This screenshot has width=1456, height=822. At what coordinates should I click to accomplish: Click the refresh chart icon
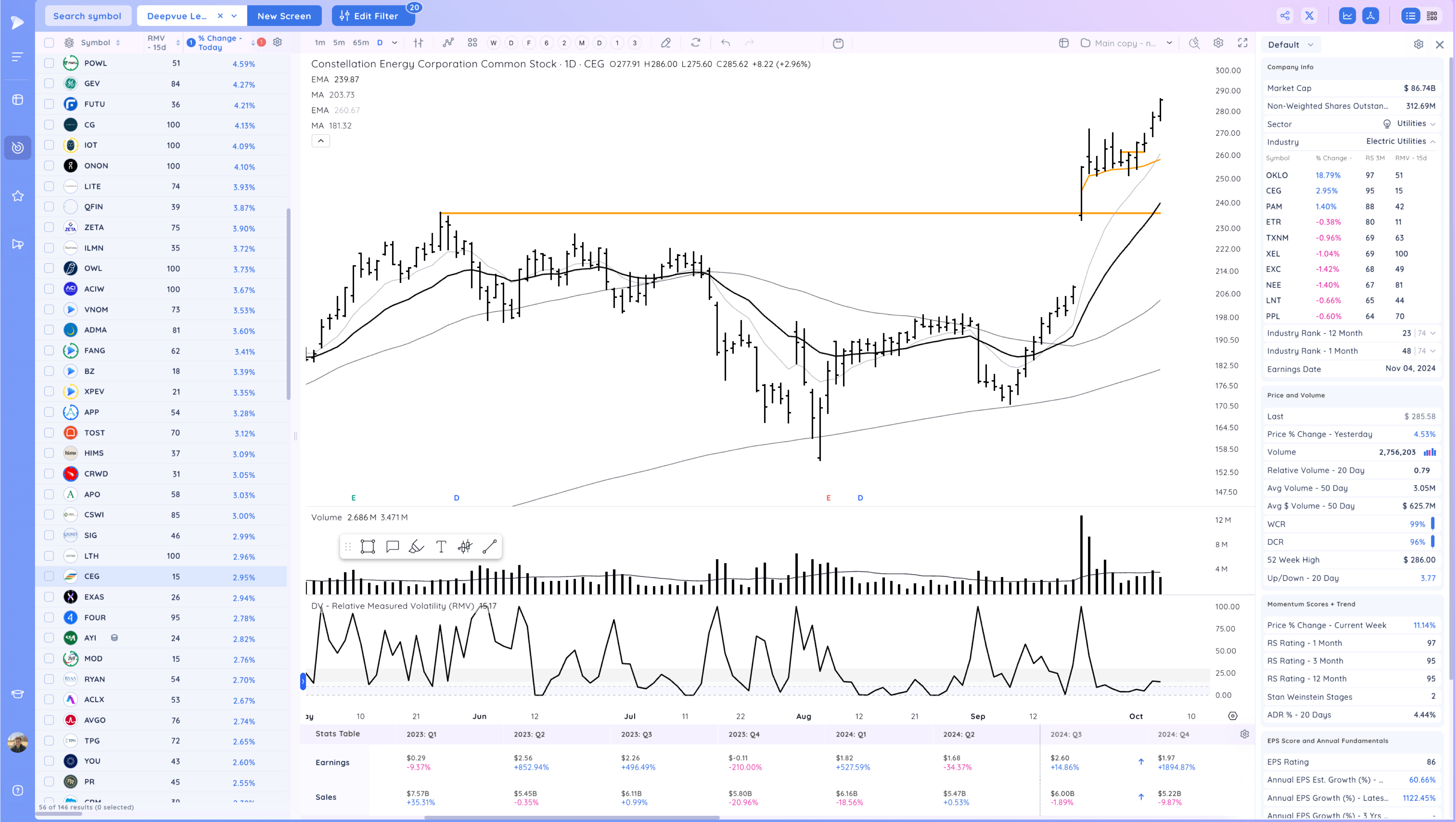coord(695,42)
